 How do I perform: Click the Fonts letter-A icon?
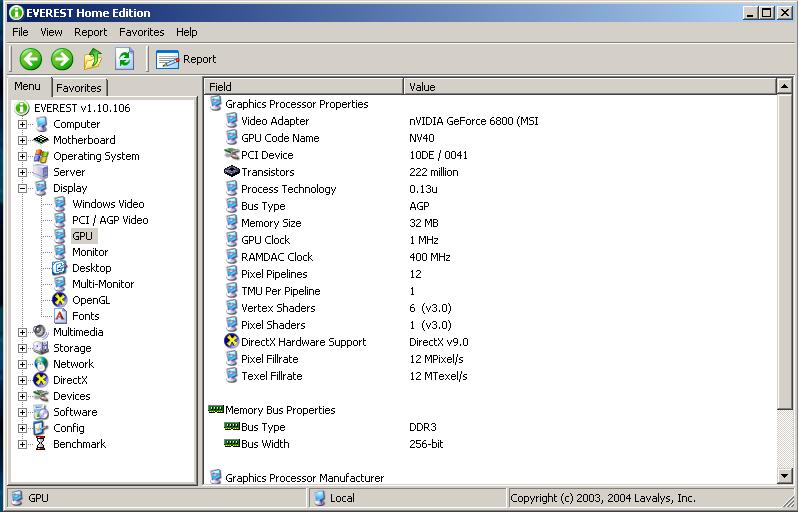pos(60,316)
